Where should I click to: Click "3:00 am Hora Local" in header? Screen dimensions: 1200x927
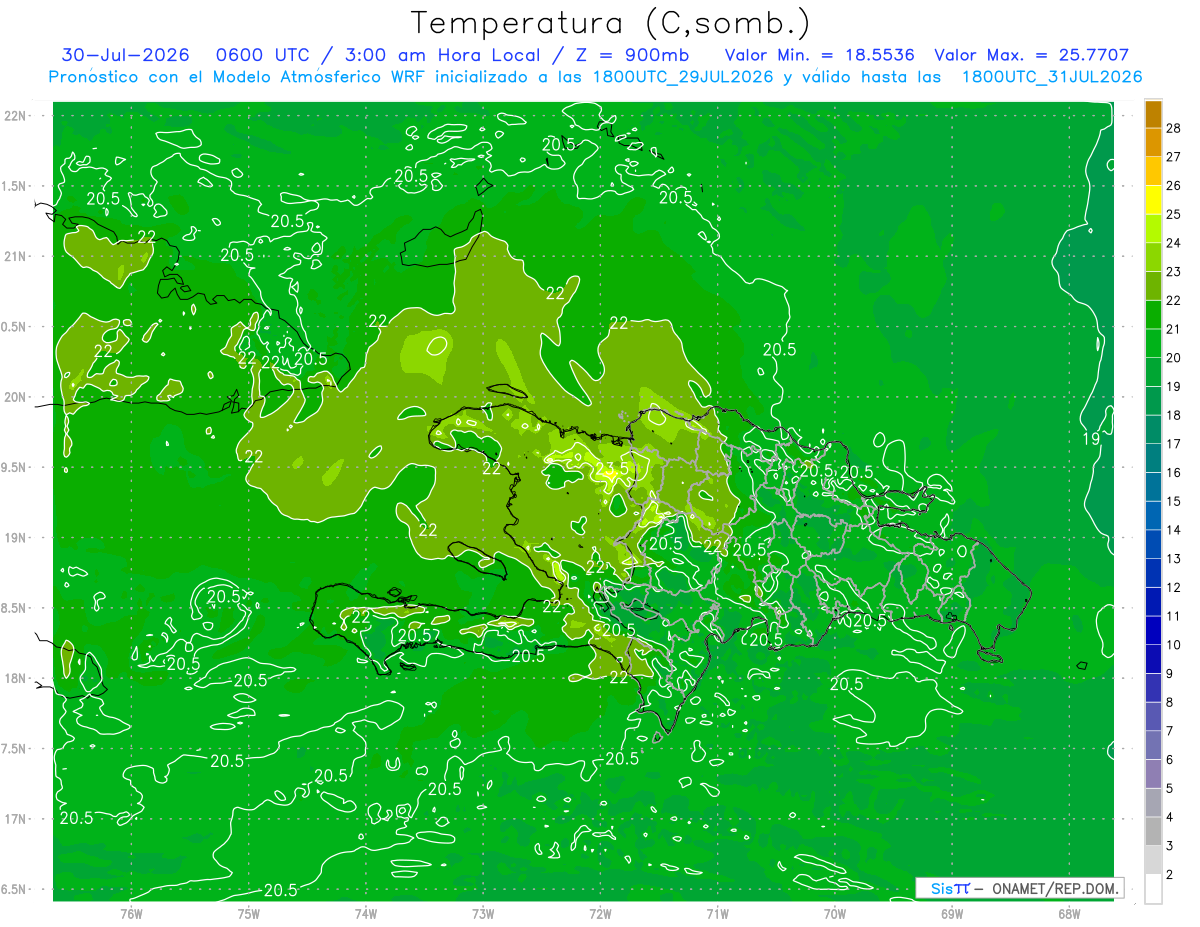pos(445,55)
